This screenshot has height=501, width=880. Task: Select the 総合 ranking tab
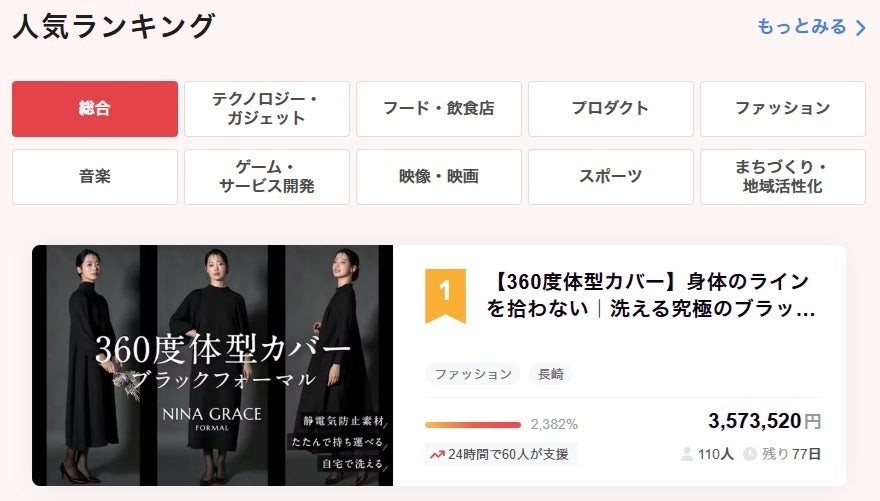click(x=95, y=109)
